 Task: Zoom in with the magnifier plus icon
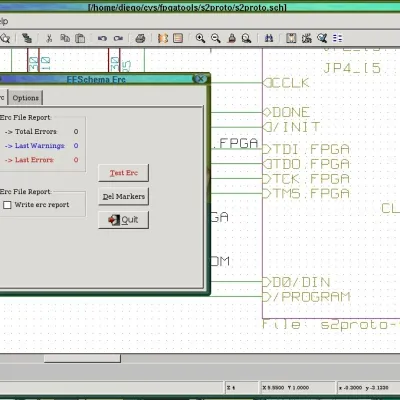(x=200, y=38)
